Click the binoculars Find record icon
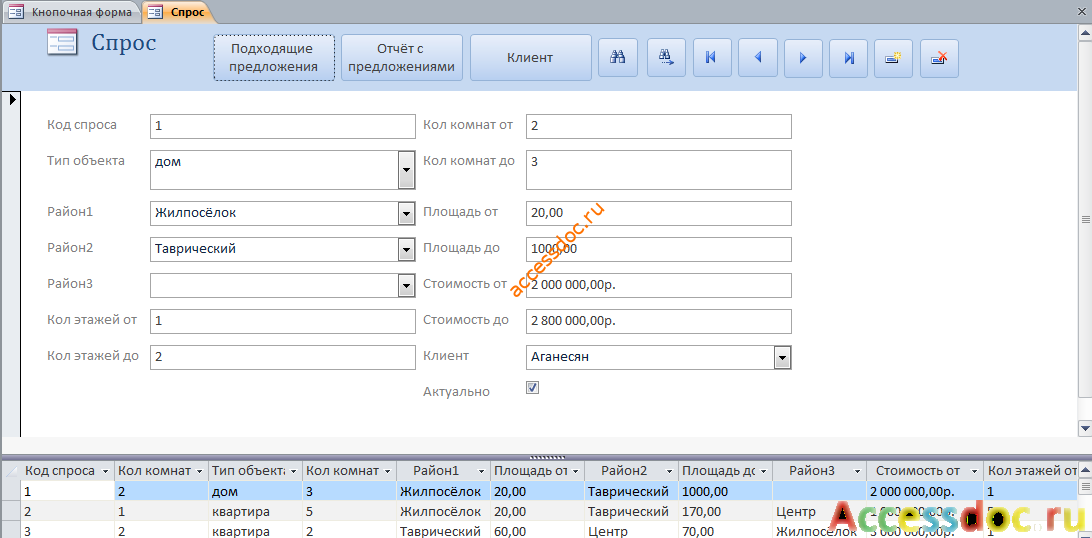 pos(618,58)
